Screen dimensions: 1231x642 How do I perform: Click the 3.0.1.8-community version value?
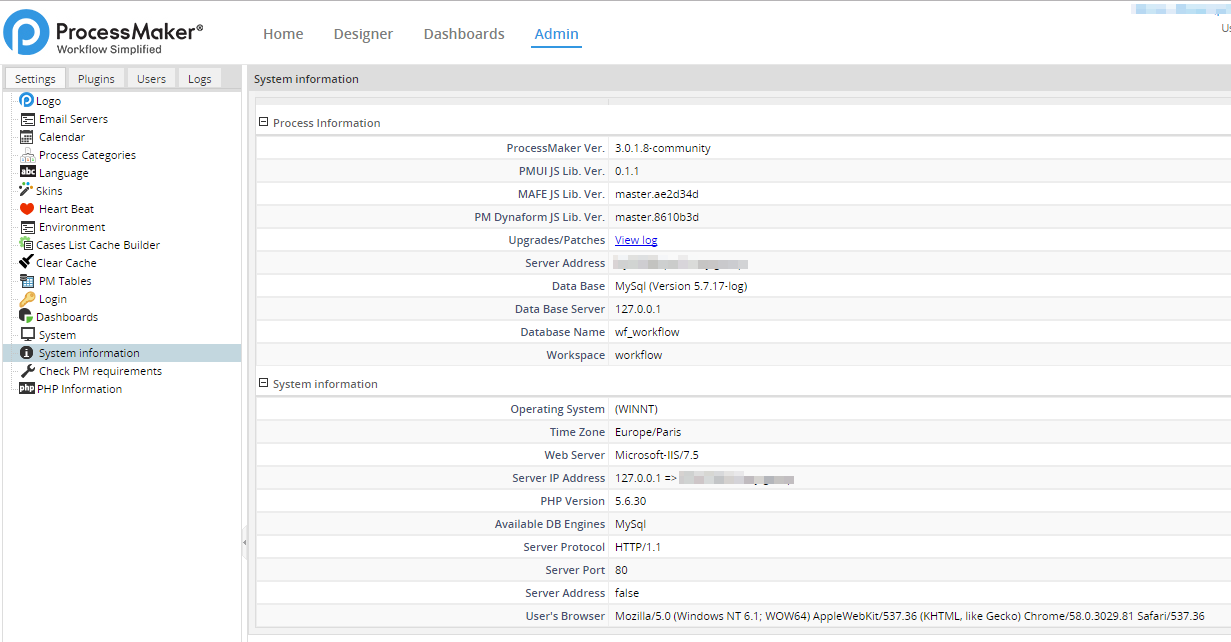(x=663, y=148)
